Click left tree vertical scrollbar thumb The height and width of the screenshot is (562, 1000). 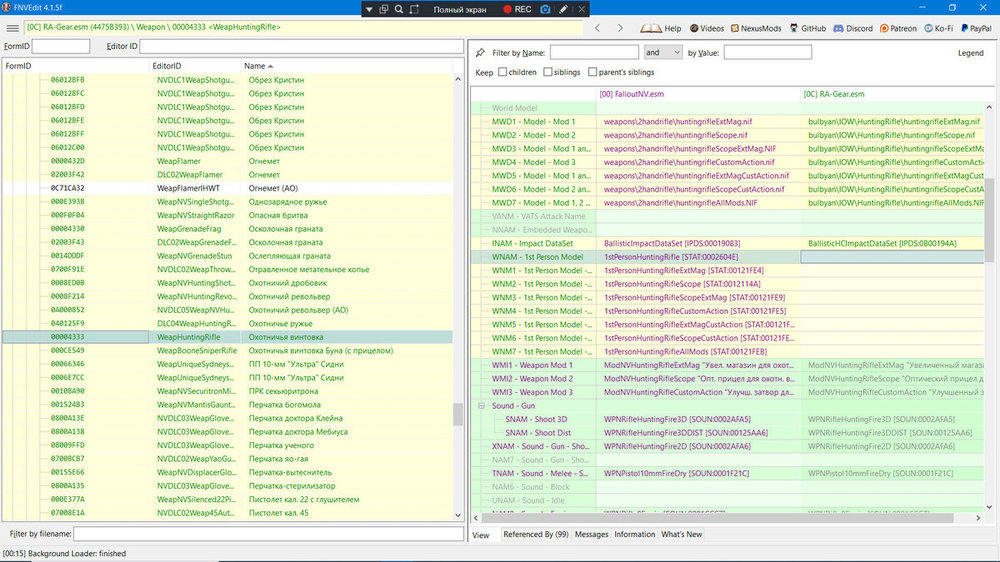458,414
